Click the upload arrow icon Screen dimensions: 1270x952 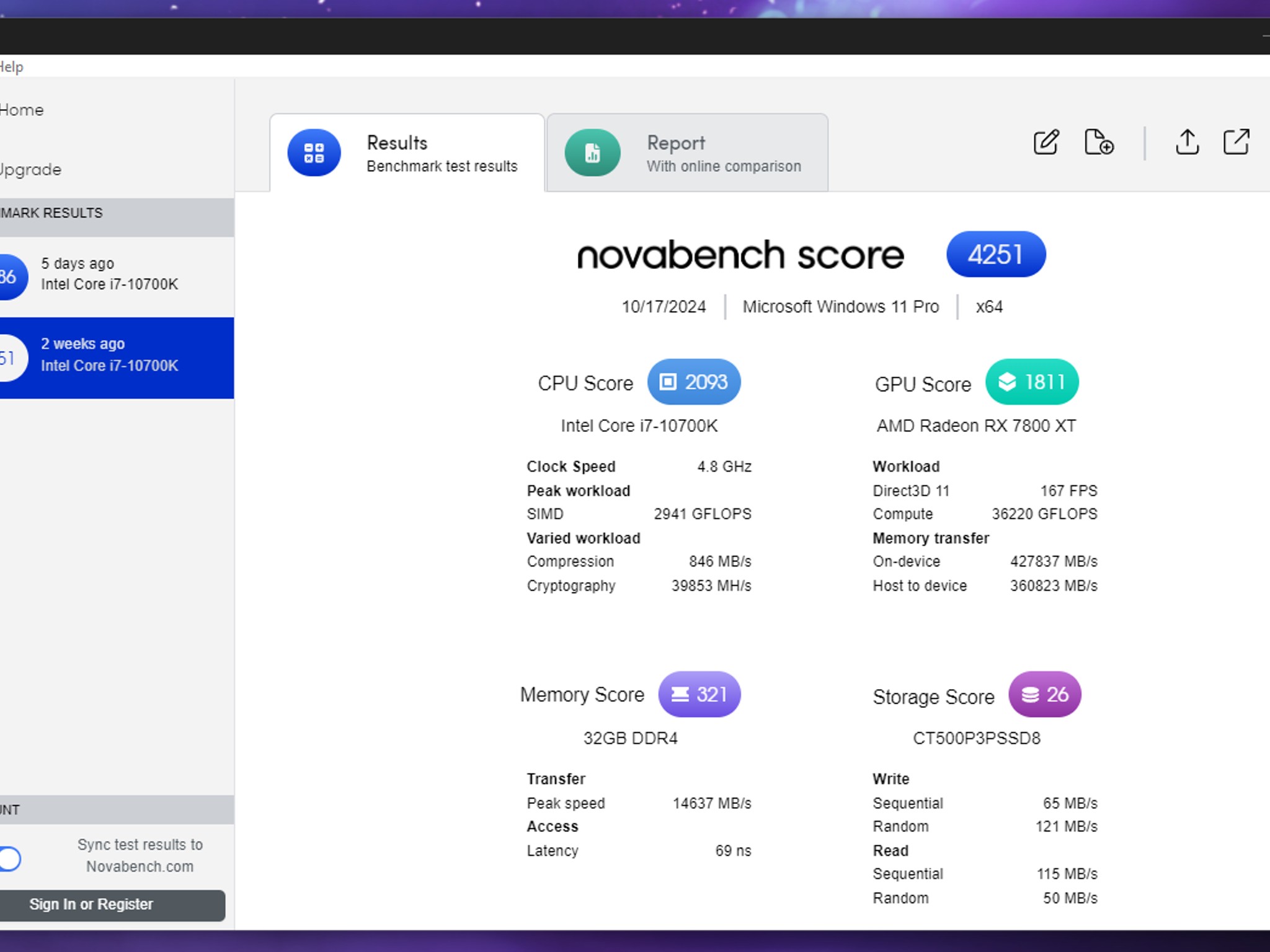click(x=1187, y=142)
